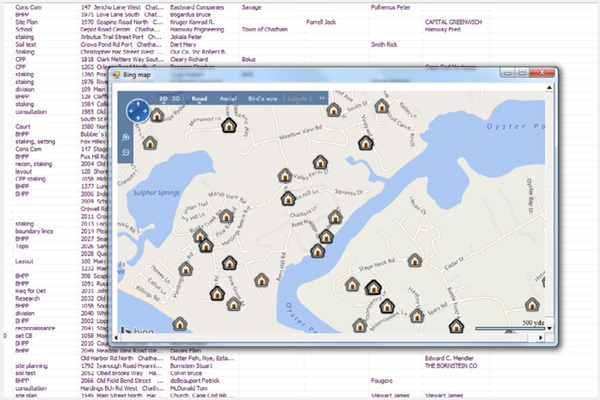The image size is (600, 400).
Task: Select the 'Eastward Companies' cell in background table
Action: pyautogui.click(x=197, y=7)
